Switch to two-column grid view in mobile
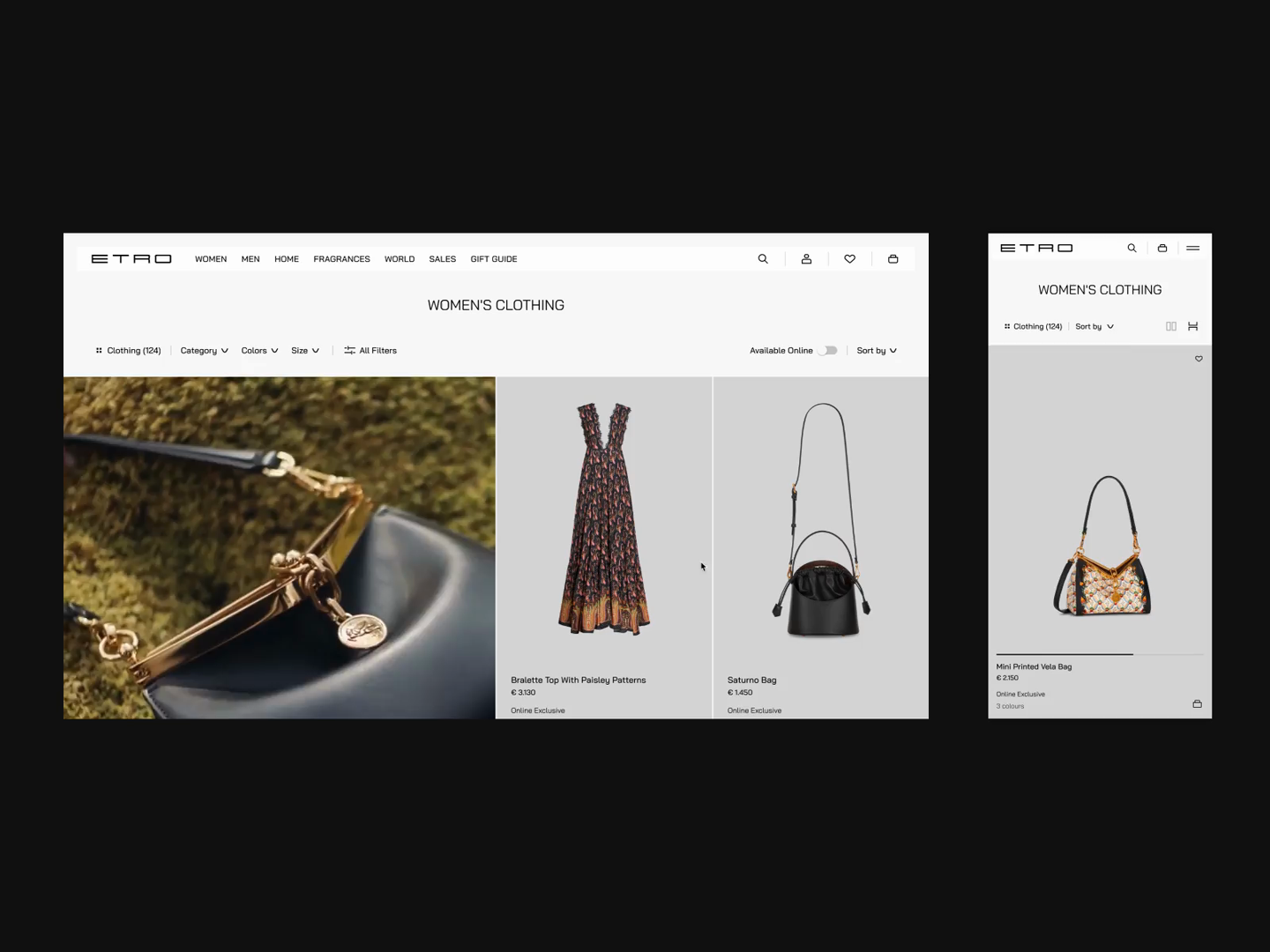This screenshot has height=952, width=1270. tap(1171, 326)
